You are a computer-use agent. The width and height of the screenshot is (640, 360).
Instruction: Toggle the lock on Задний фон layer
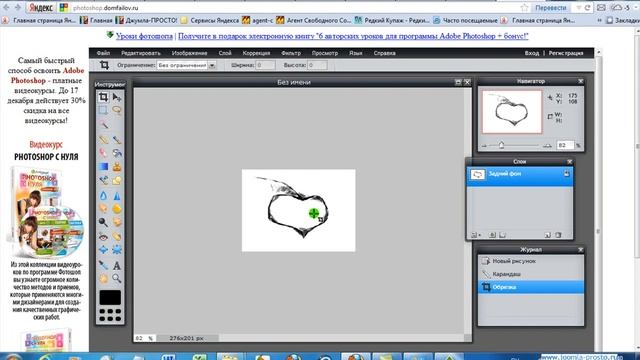567,173
